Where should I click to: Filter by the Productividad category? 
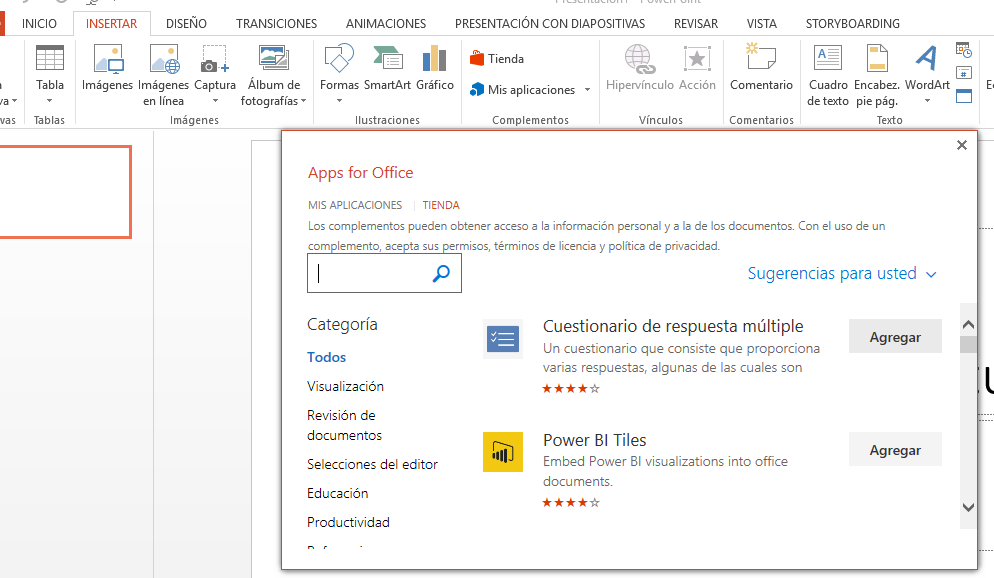349,523
